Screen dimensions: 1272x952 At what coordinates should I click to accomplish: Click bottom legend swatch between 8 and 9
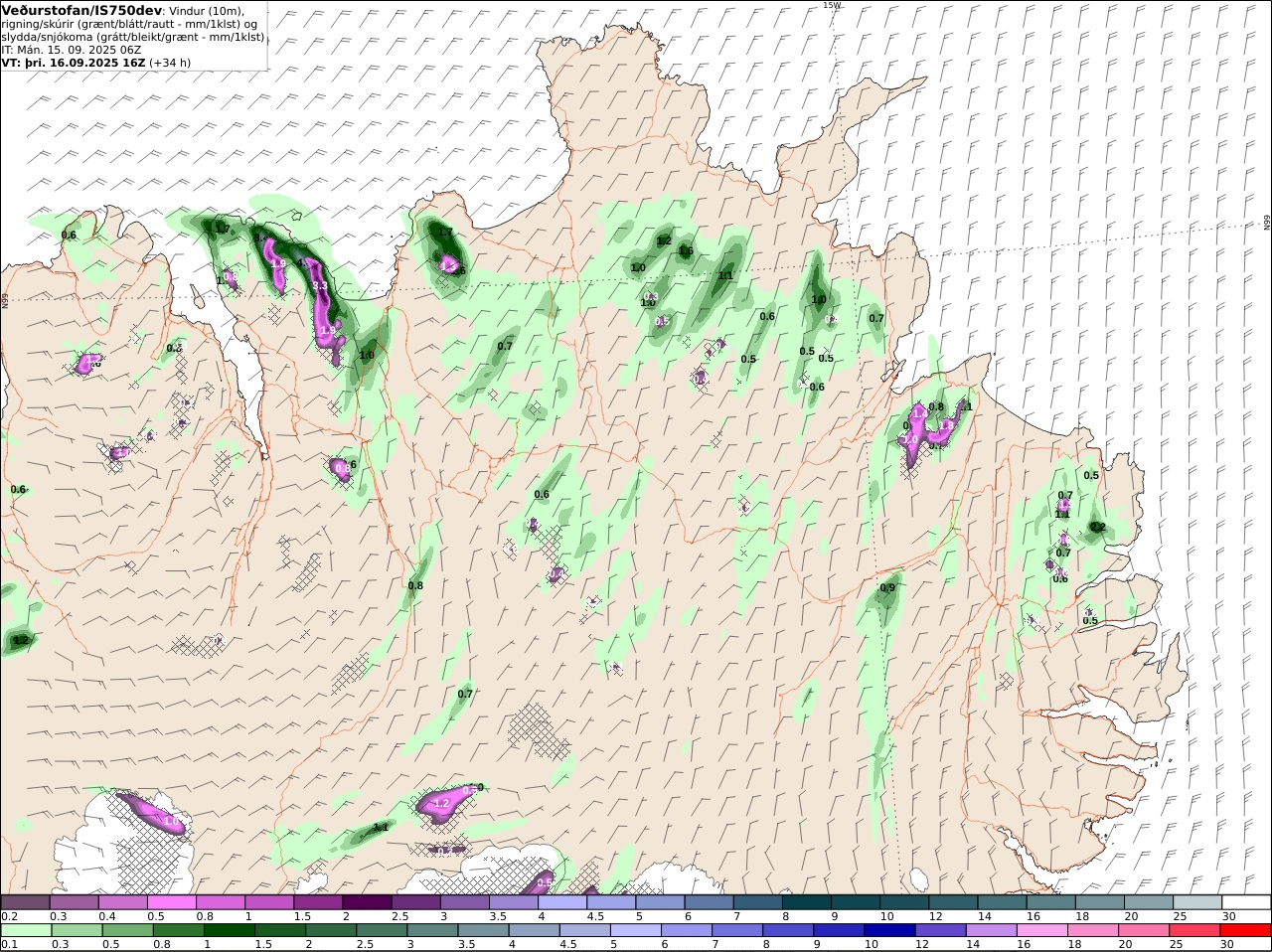click(788, 930)
